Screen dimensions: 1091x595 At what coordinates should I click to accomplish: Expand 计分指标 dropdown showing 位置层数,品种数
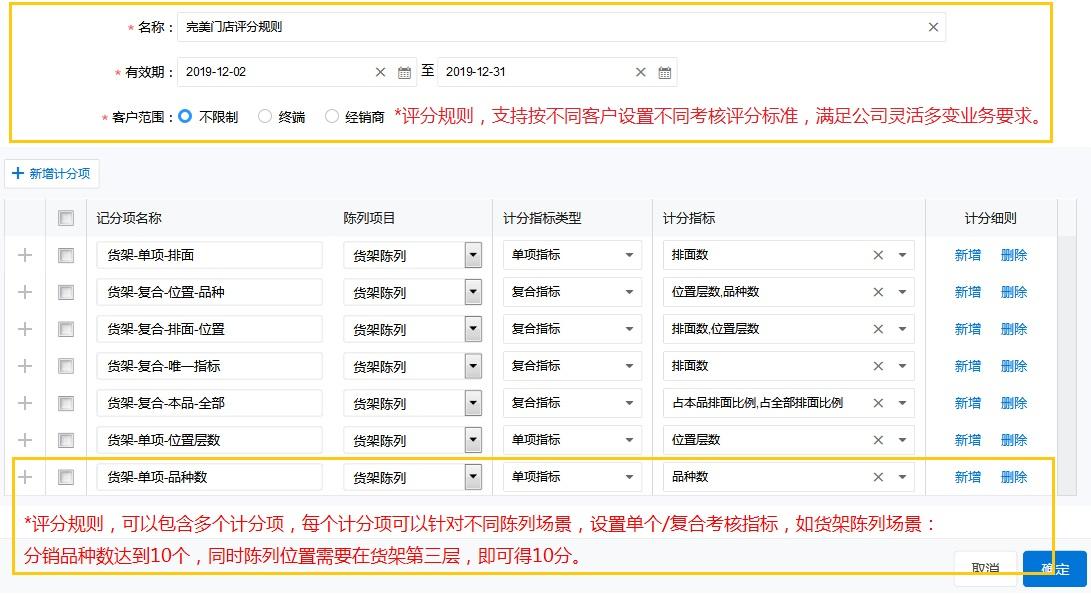(902, 293)
